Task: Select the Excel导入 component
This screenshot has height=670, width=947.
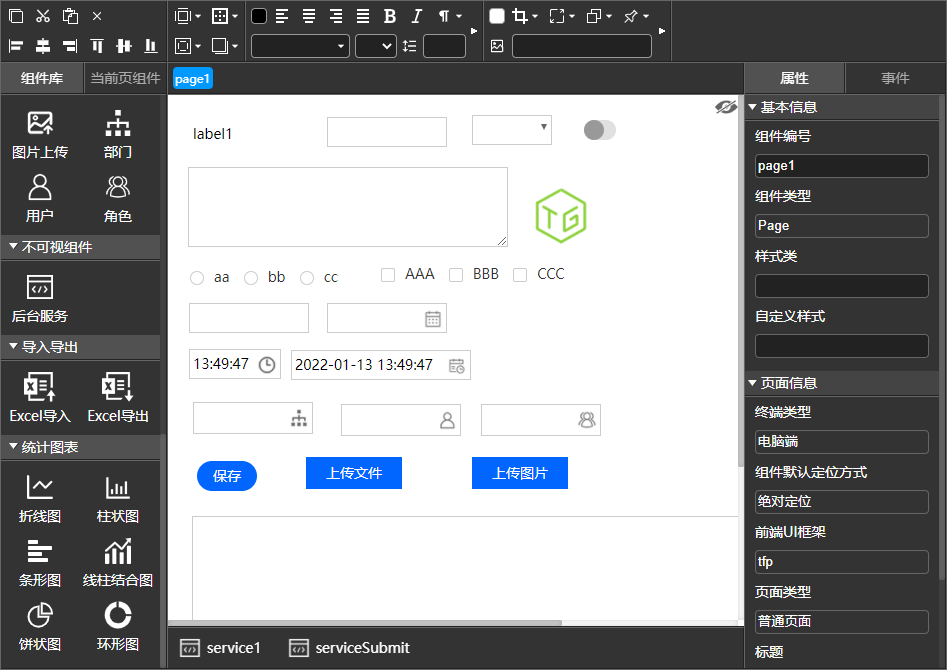Action: click(x=40, y=397)
